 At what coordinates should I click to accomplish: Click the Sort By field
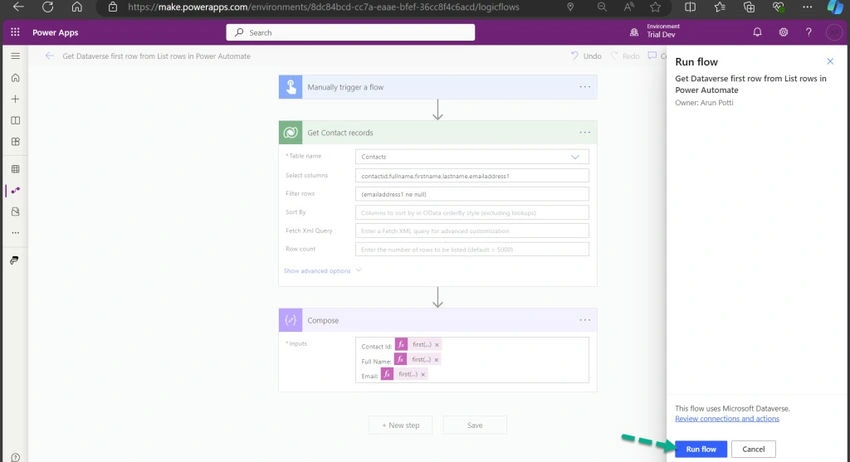(472, 213)
